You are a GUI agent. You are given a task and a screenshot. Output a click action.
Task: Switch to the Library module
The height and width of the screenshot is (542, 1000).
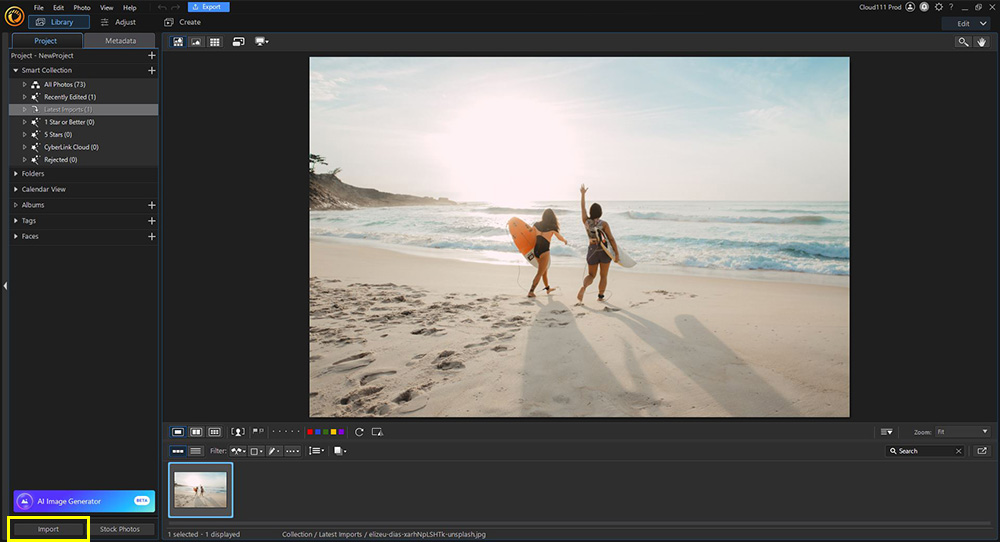tap(59, 22)
